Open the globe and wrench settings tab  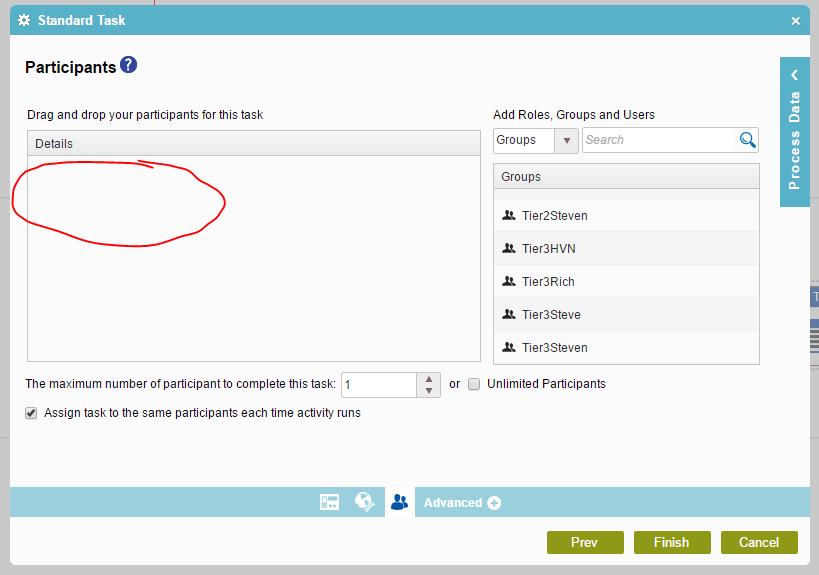click(364, 502)
